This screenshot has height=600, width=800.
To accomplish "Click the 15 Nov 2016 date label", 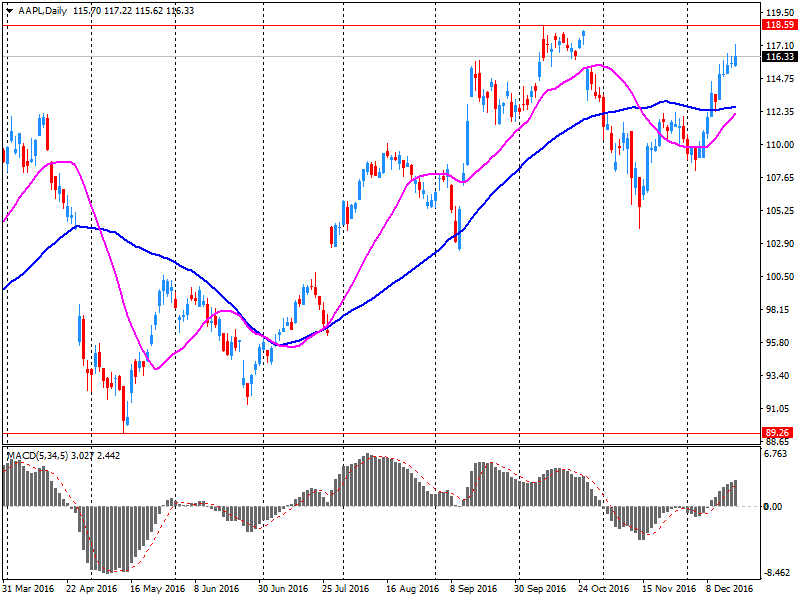I will pyautogui.click(x=669, y=588).
